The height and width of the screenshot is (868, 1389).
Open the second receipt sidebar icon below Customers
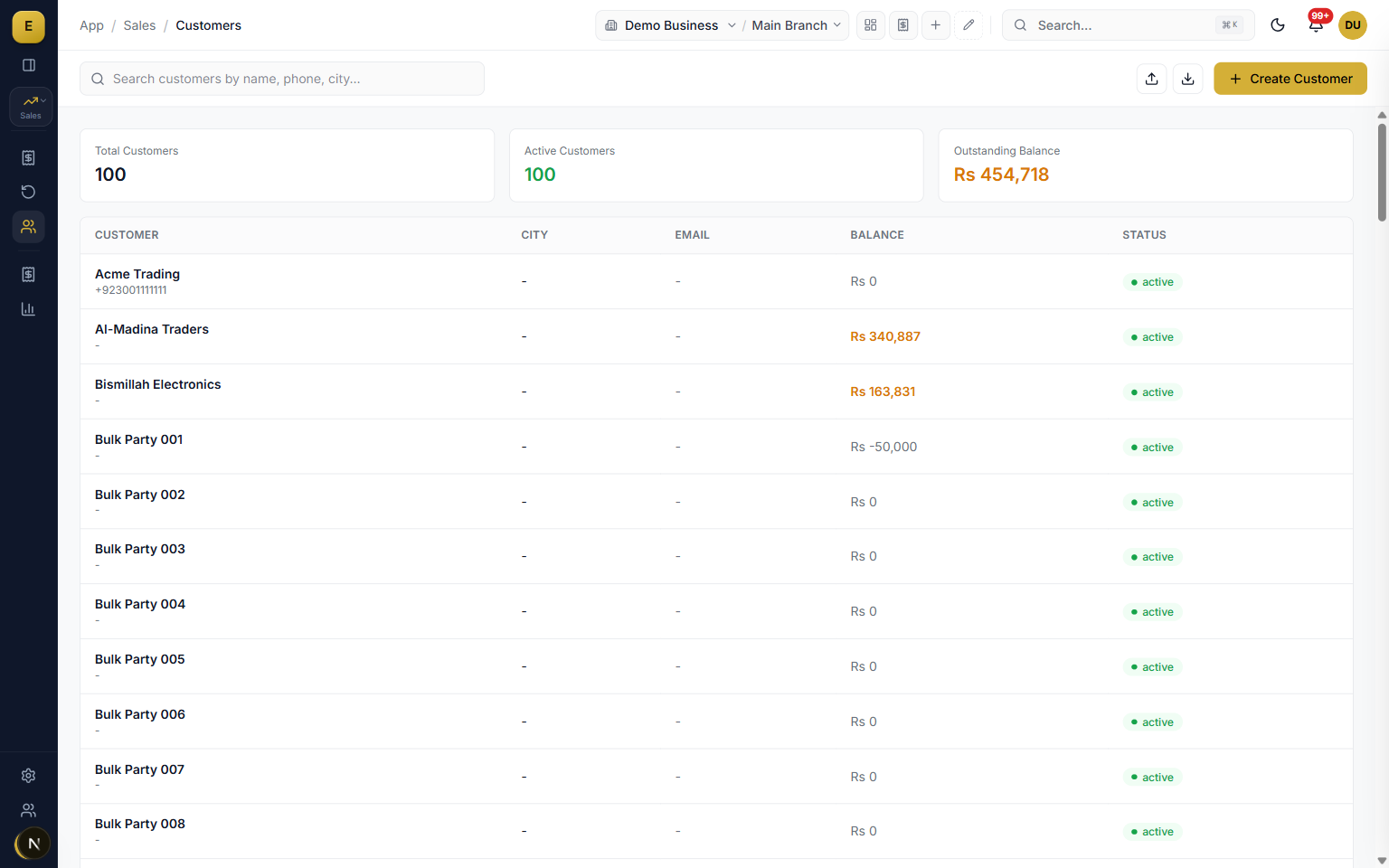click(x=29, y=274)
